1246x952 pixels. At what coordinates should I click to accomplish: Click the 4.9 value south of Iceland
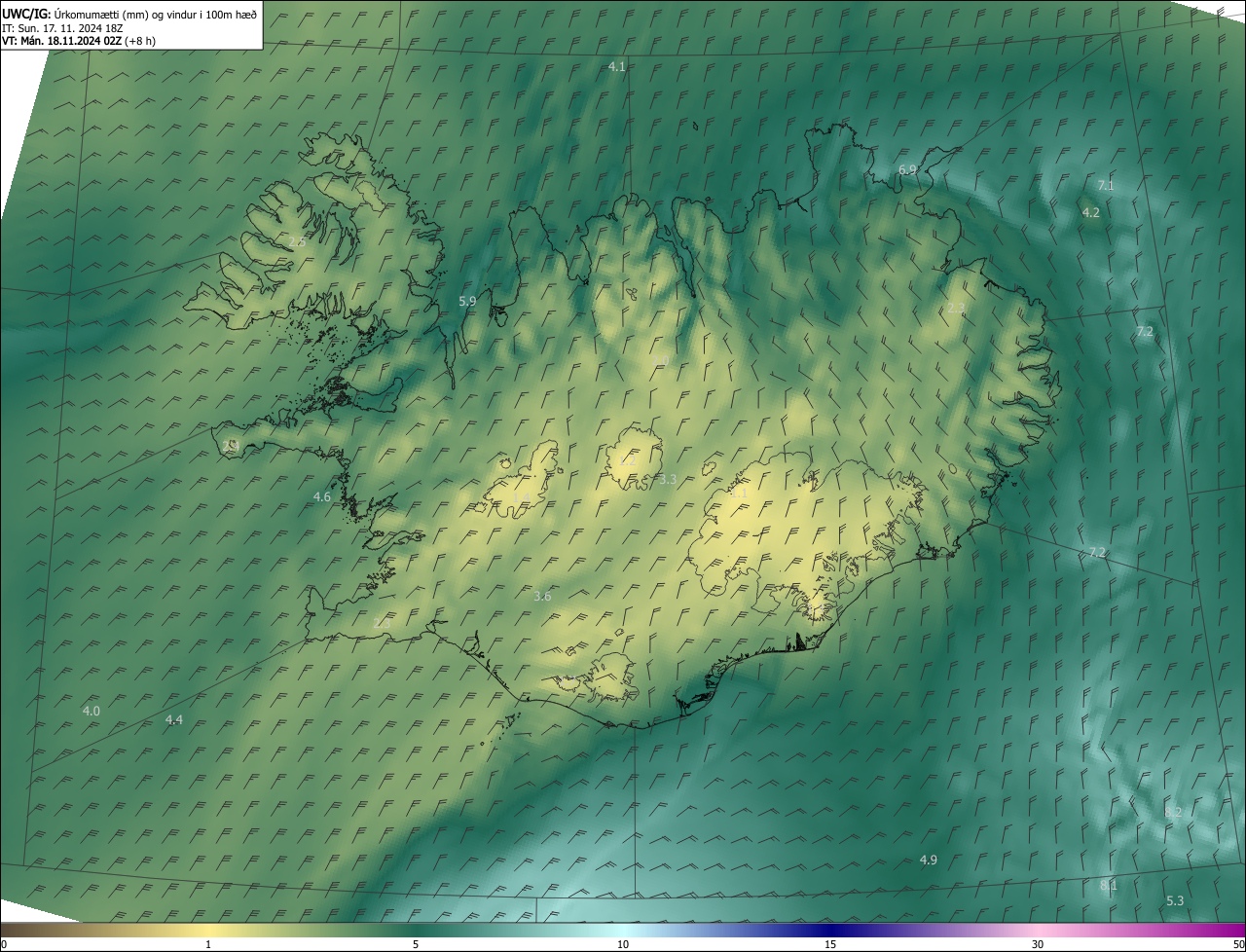click(929, 860)
